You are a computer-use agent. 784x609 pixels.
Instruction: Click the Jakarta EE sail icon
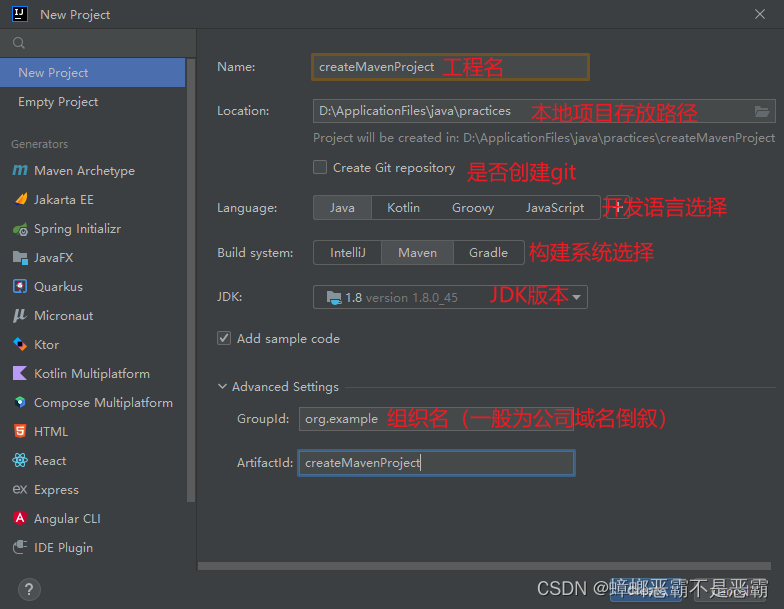(20, 200)
